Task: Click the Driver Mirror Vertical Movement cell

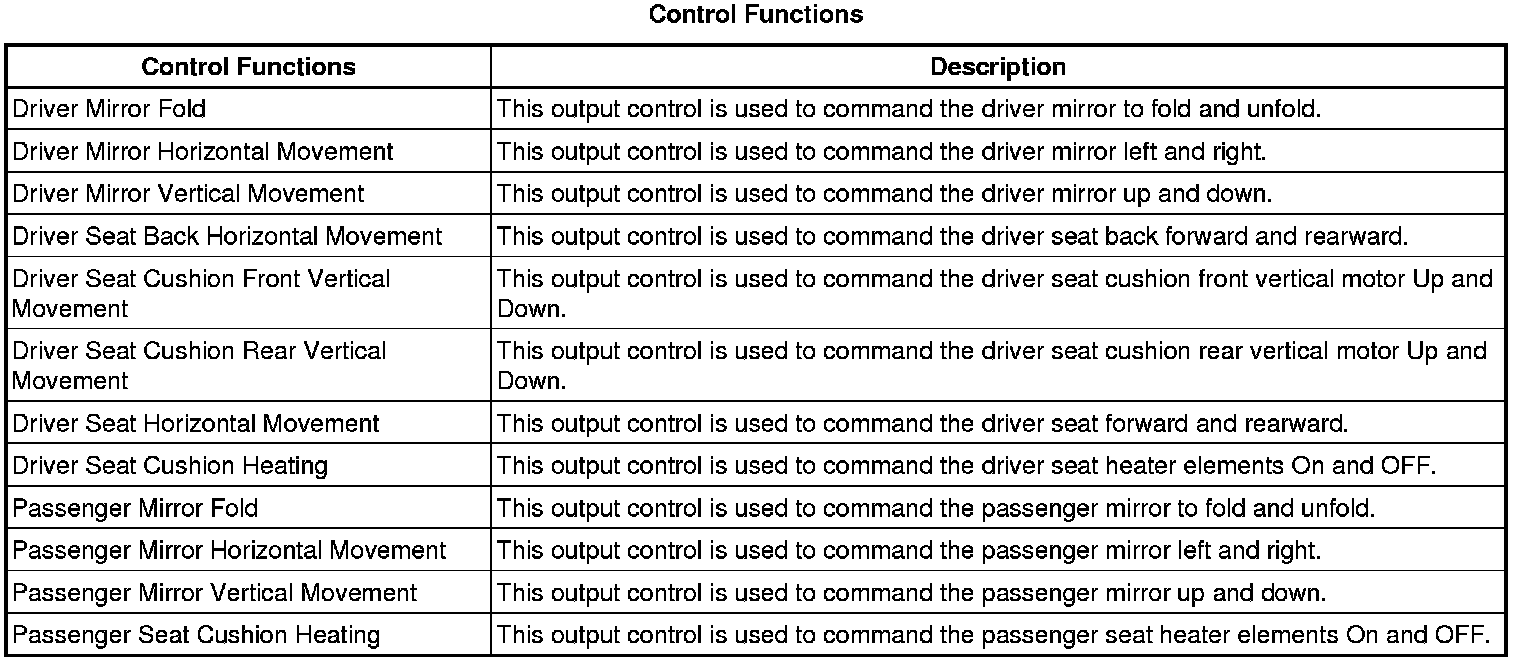Action: (x=189, y=193)
